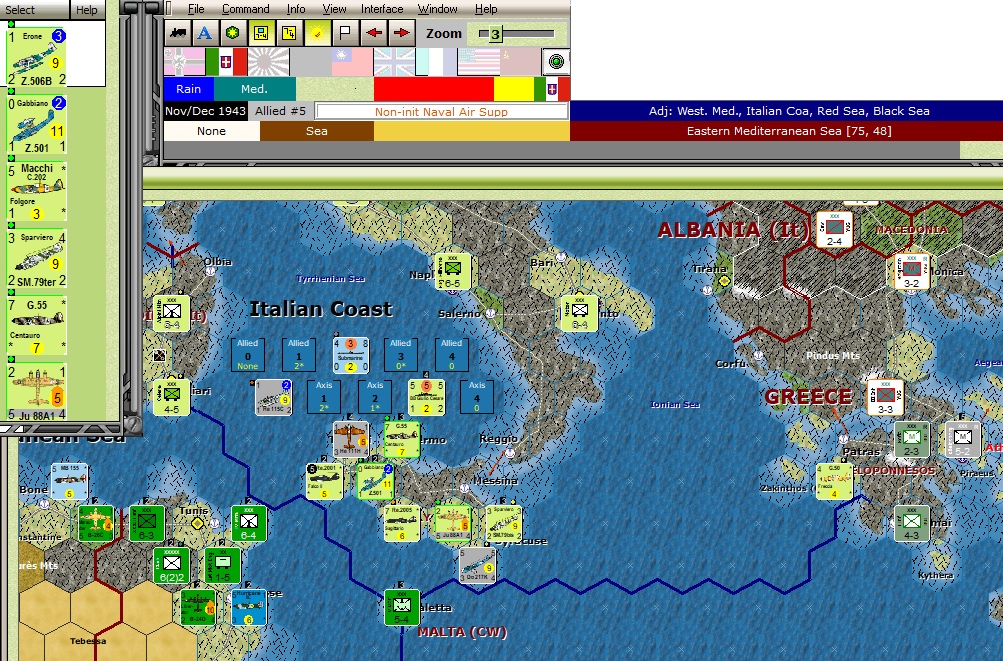
Task: Open the Window menu
Action: click(438, 9)
